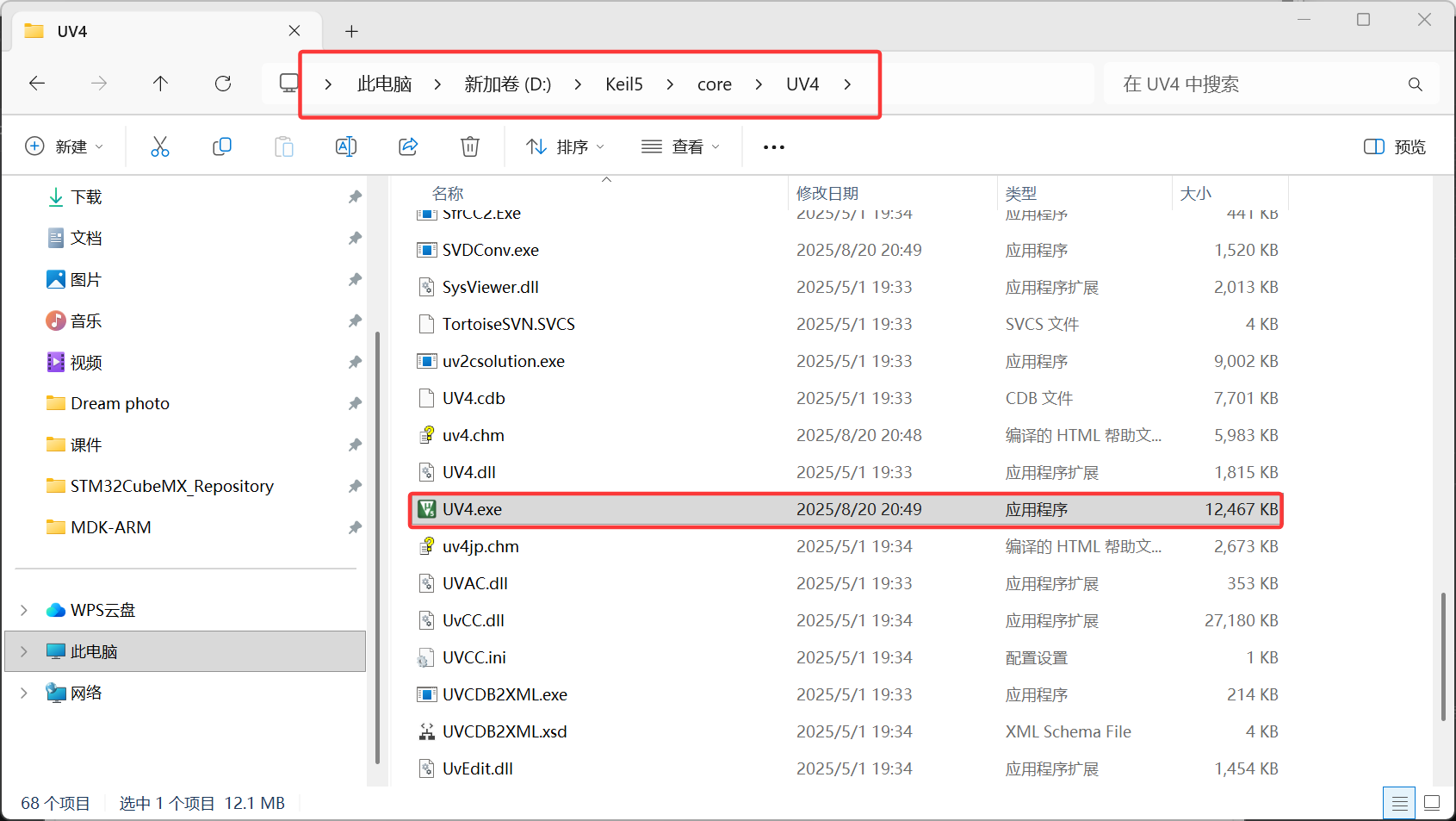1456x821 pixels.
Task: Navigate to core in address bar
Action: click(715, 84)
